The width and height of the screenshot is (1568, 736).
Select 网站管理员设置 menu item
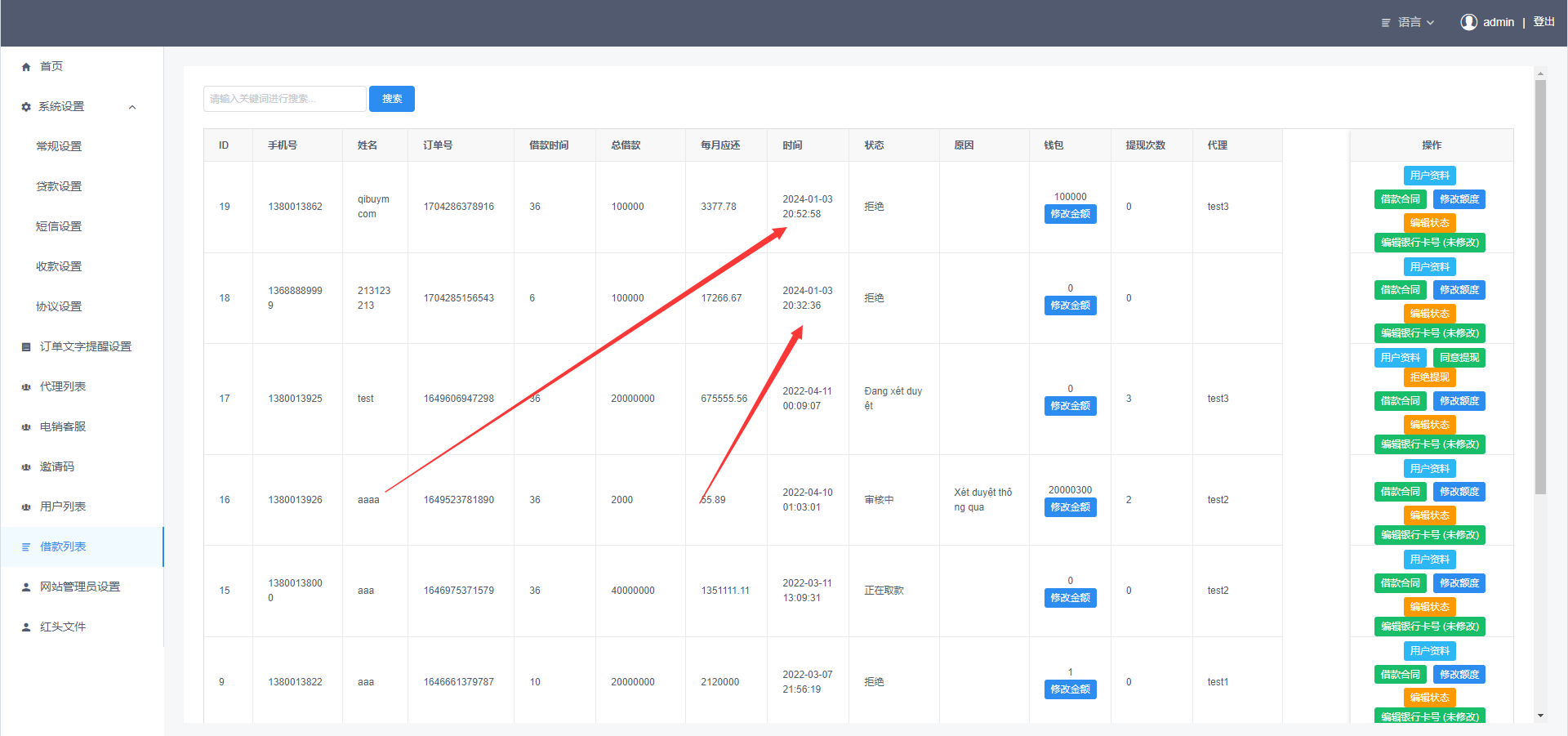80,587
